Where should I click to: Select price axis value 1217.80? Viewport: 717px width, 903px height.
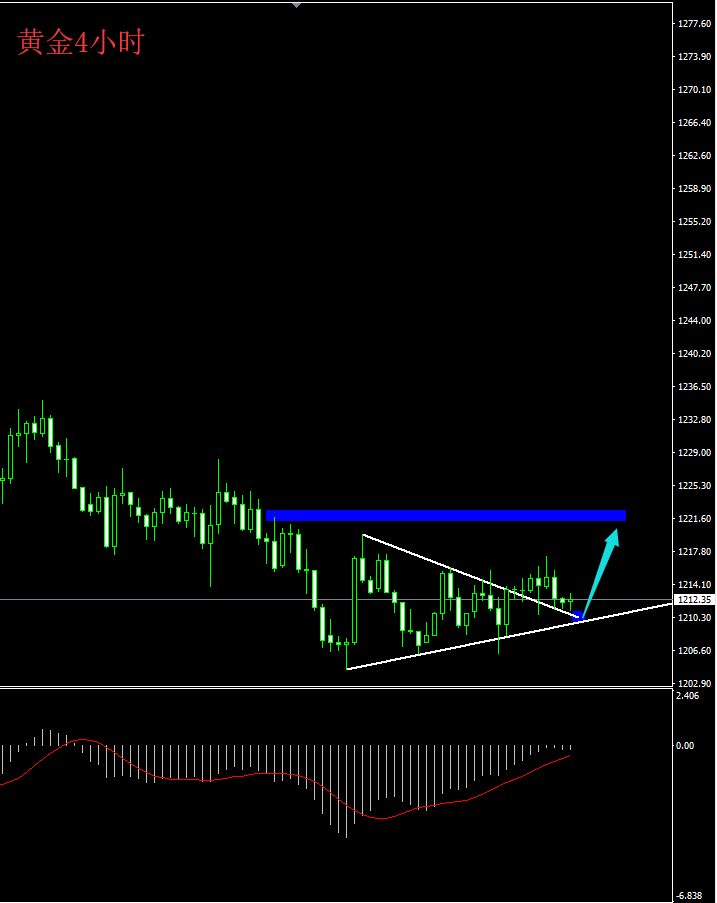(695, 552)
